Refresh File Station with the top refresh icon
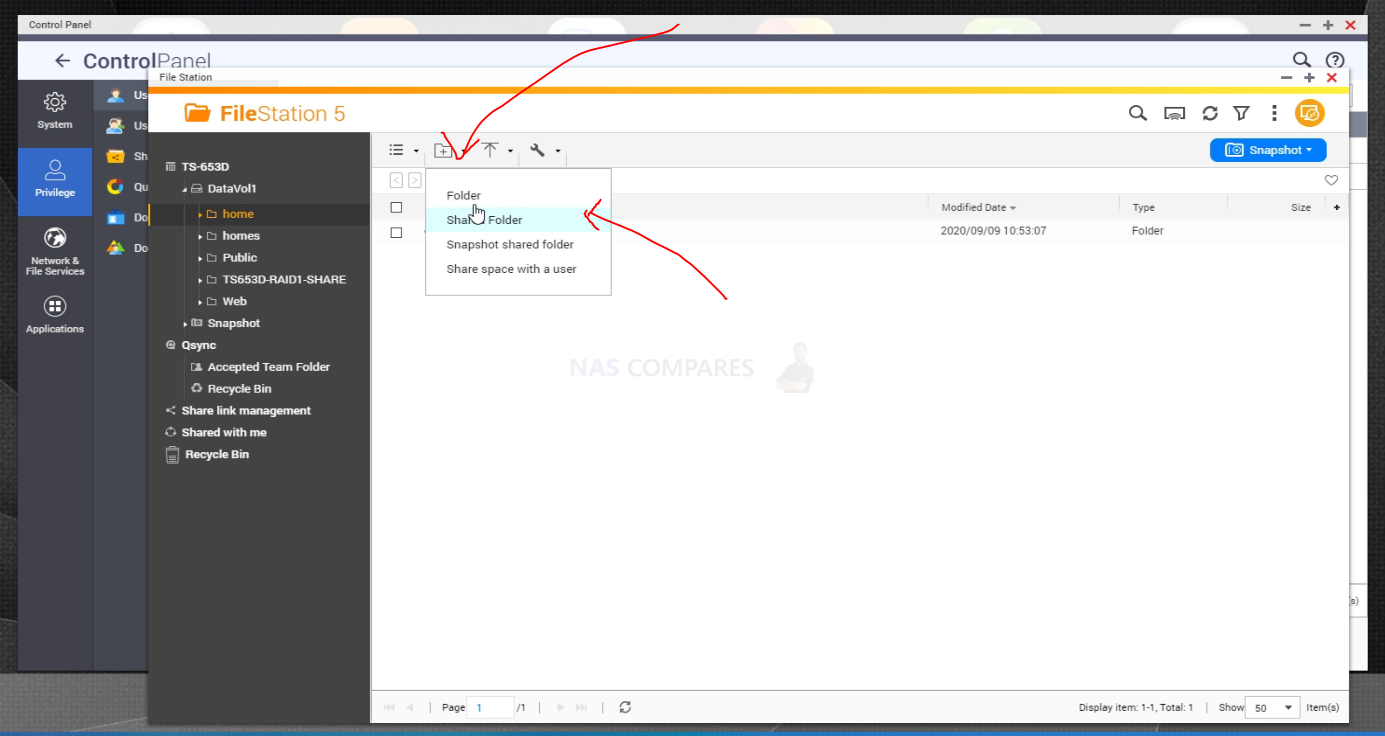The image size is (1385, 736). pyautogui.click(x=1210, y=113)
